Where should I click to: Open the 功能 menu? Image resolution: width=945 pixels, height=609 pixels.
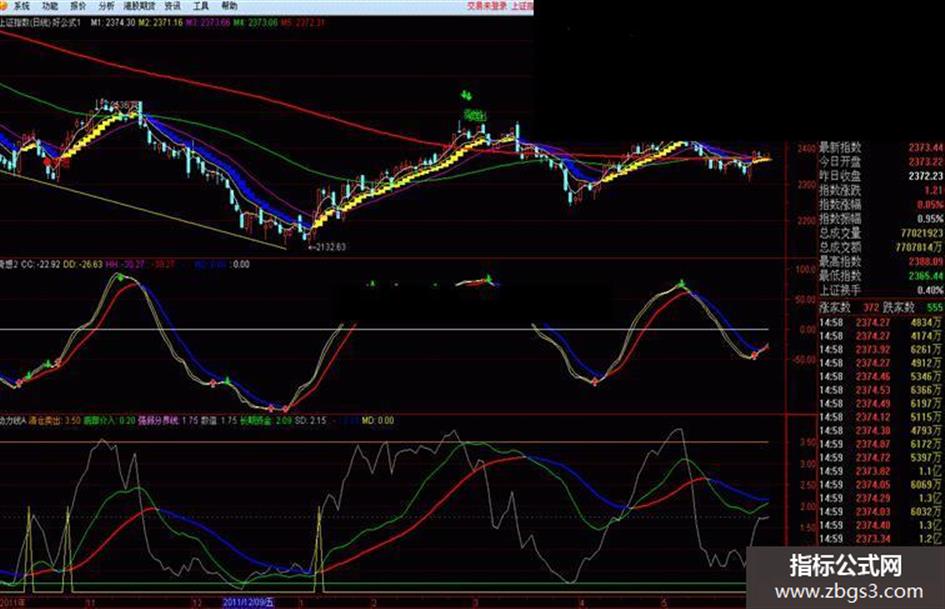[50, 6]
